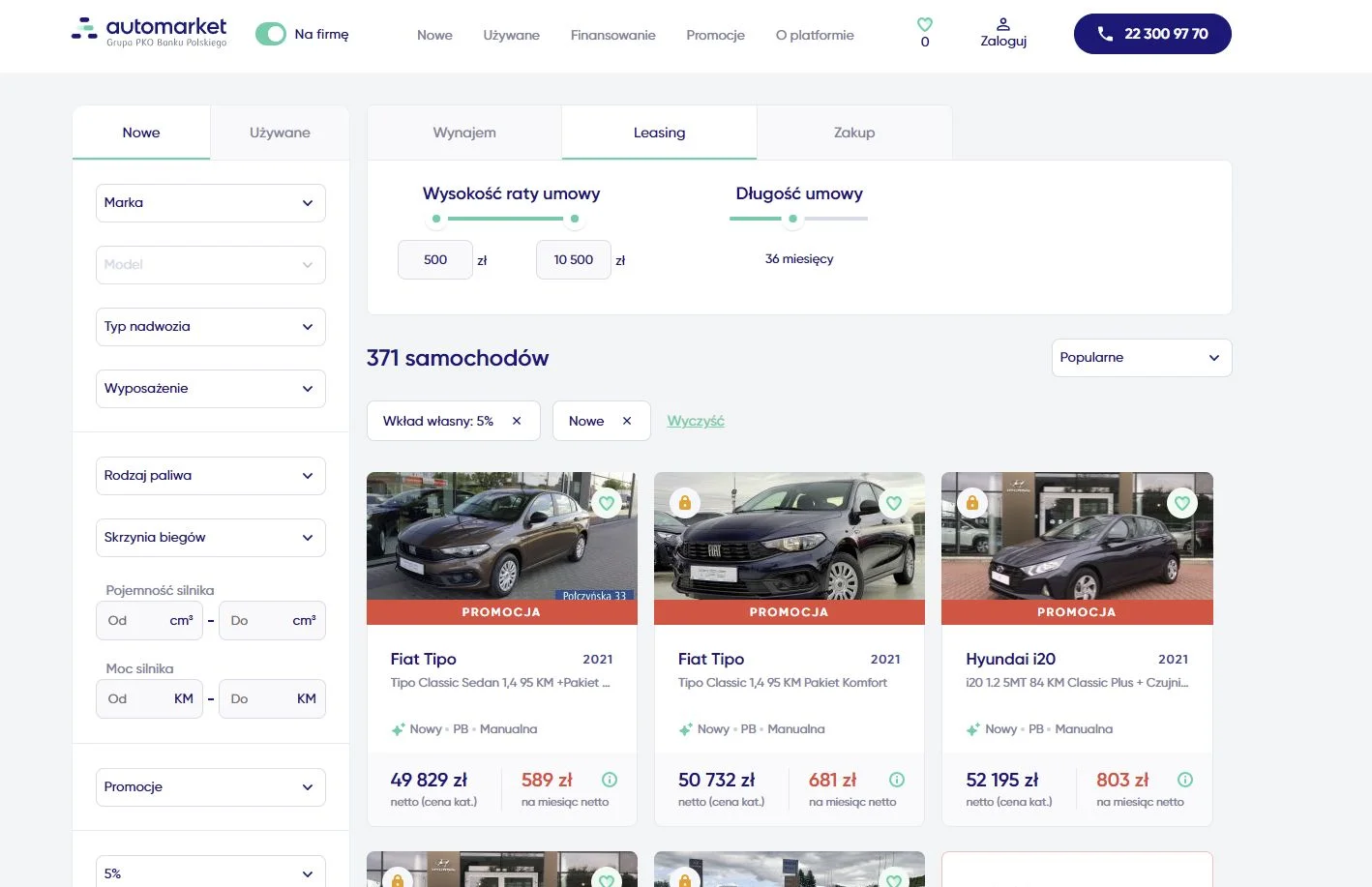Switch to the Używane sidebar tab
This screenshot has width=1372, height=887.
(280, 133)
